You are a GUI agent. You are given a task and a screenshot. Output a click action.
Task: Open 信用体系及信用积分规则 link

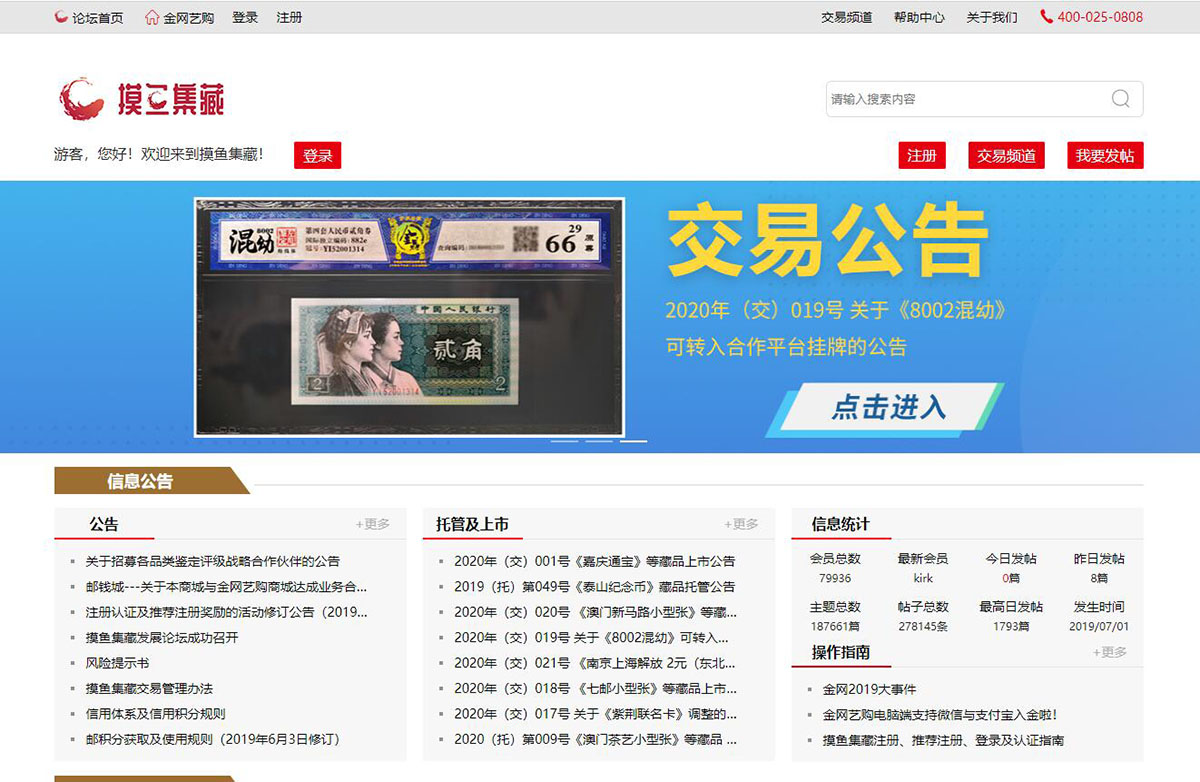[x=156, y=714]
